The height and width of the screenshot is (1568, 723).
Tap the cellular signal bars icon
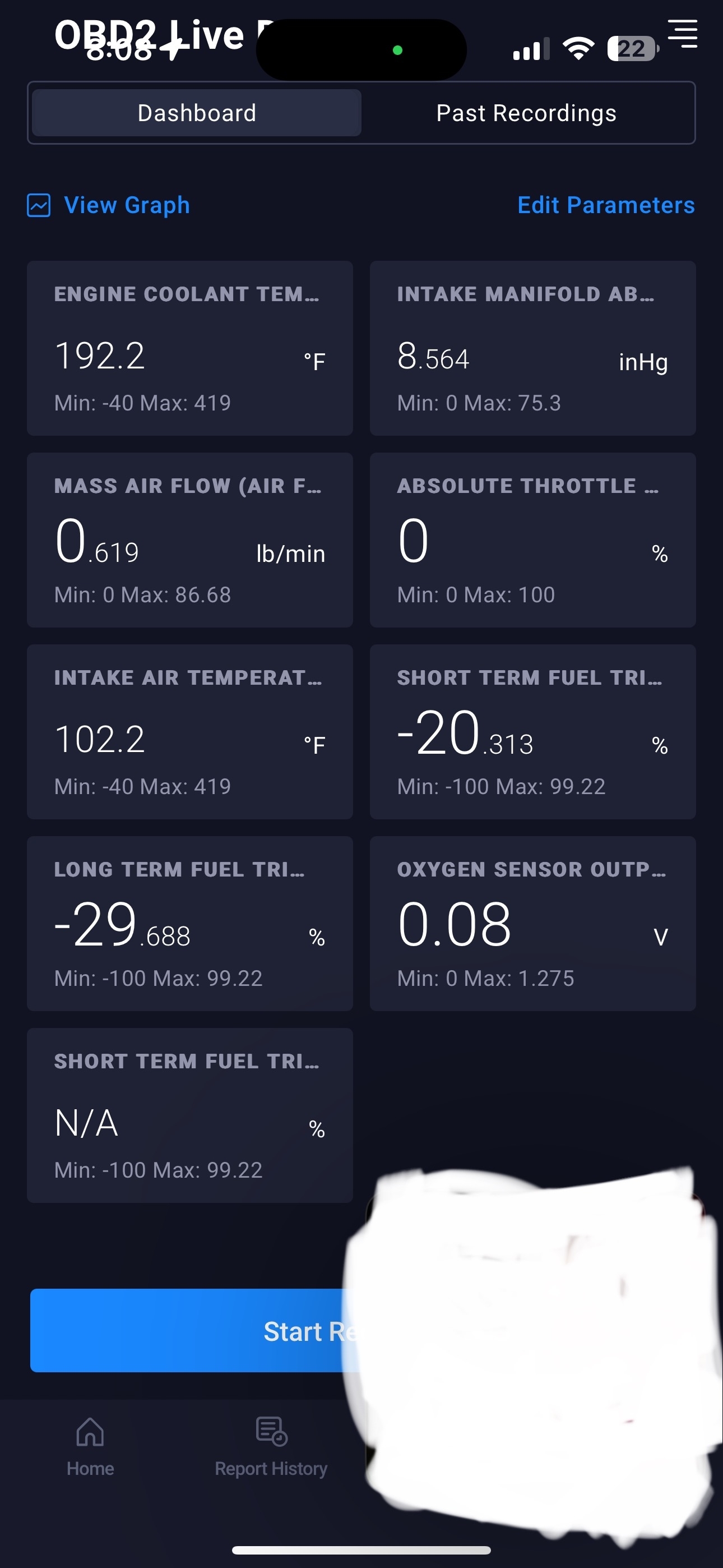point(531,50)
